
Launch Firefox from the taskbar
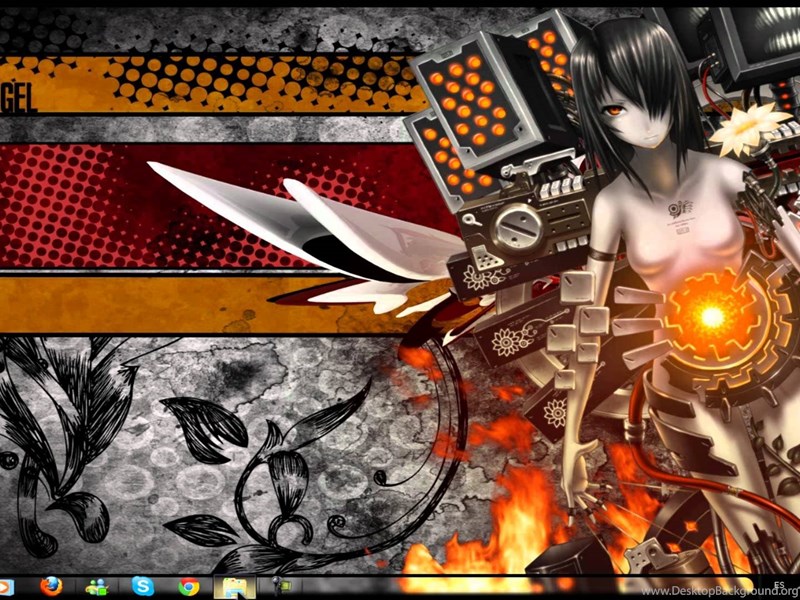(x=51, y=587)
